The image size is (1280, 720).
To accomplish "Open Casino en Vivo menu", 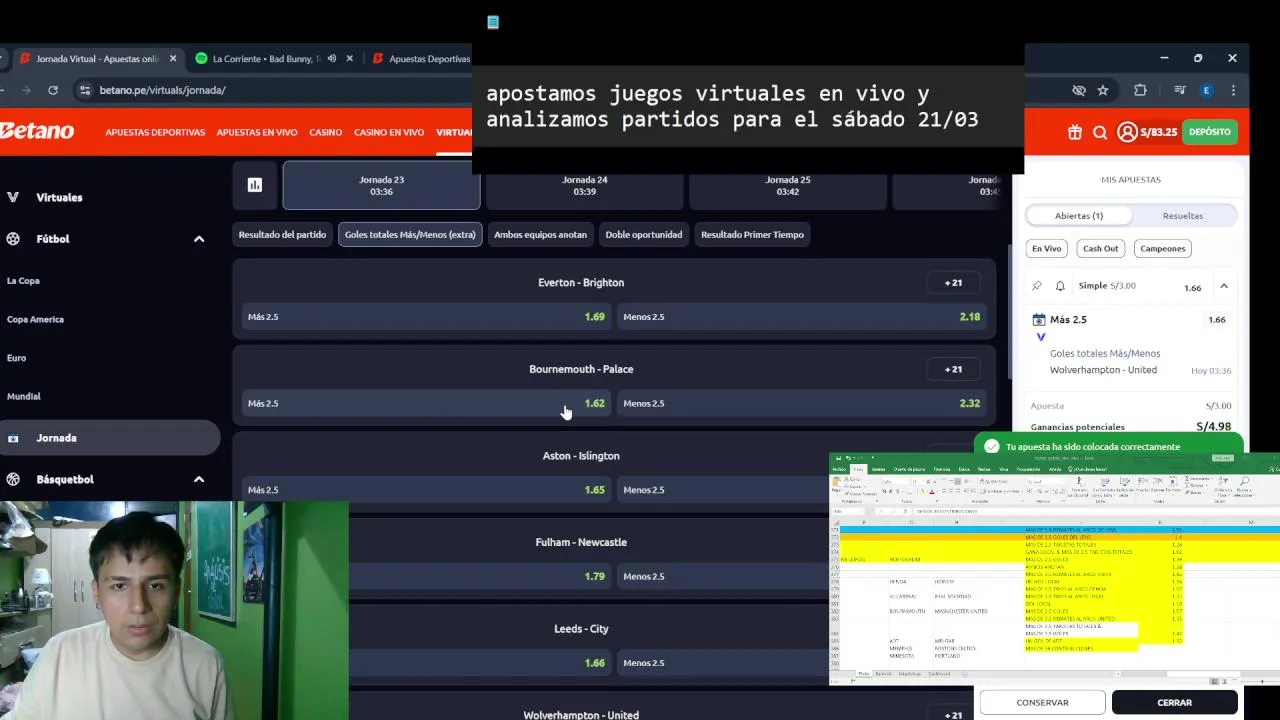I will tap(389, 132).
